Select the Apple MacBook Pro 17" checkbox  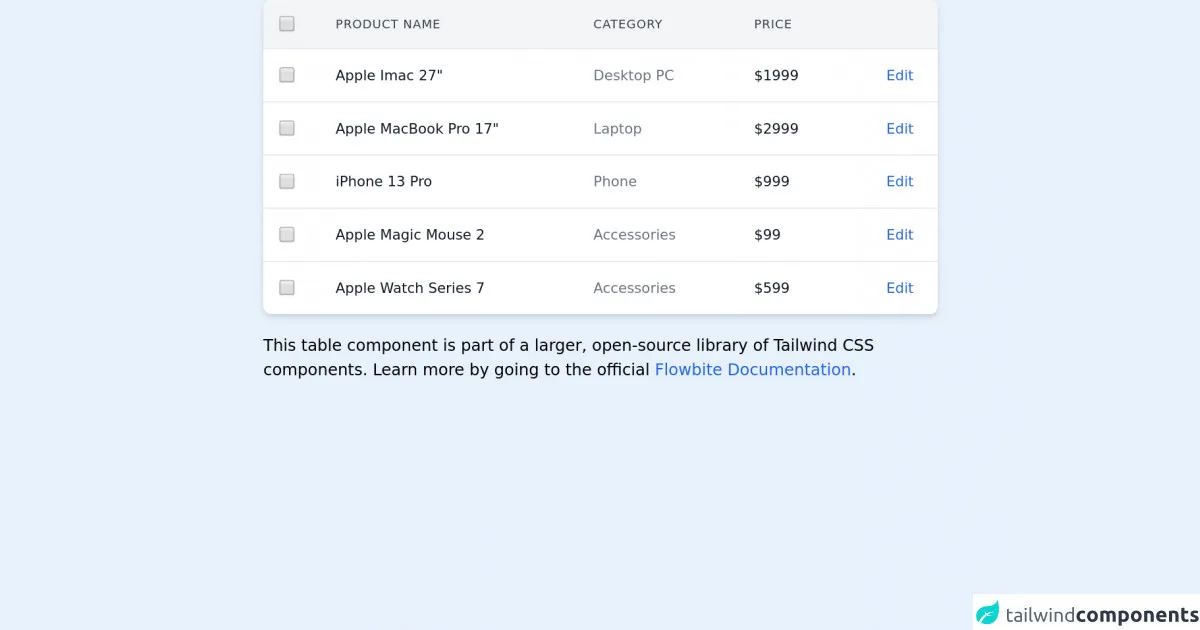tap(287, 128)
